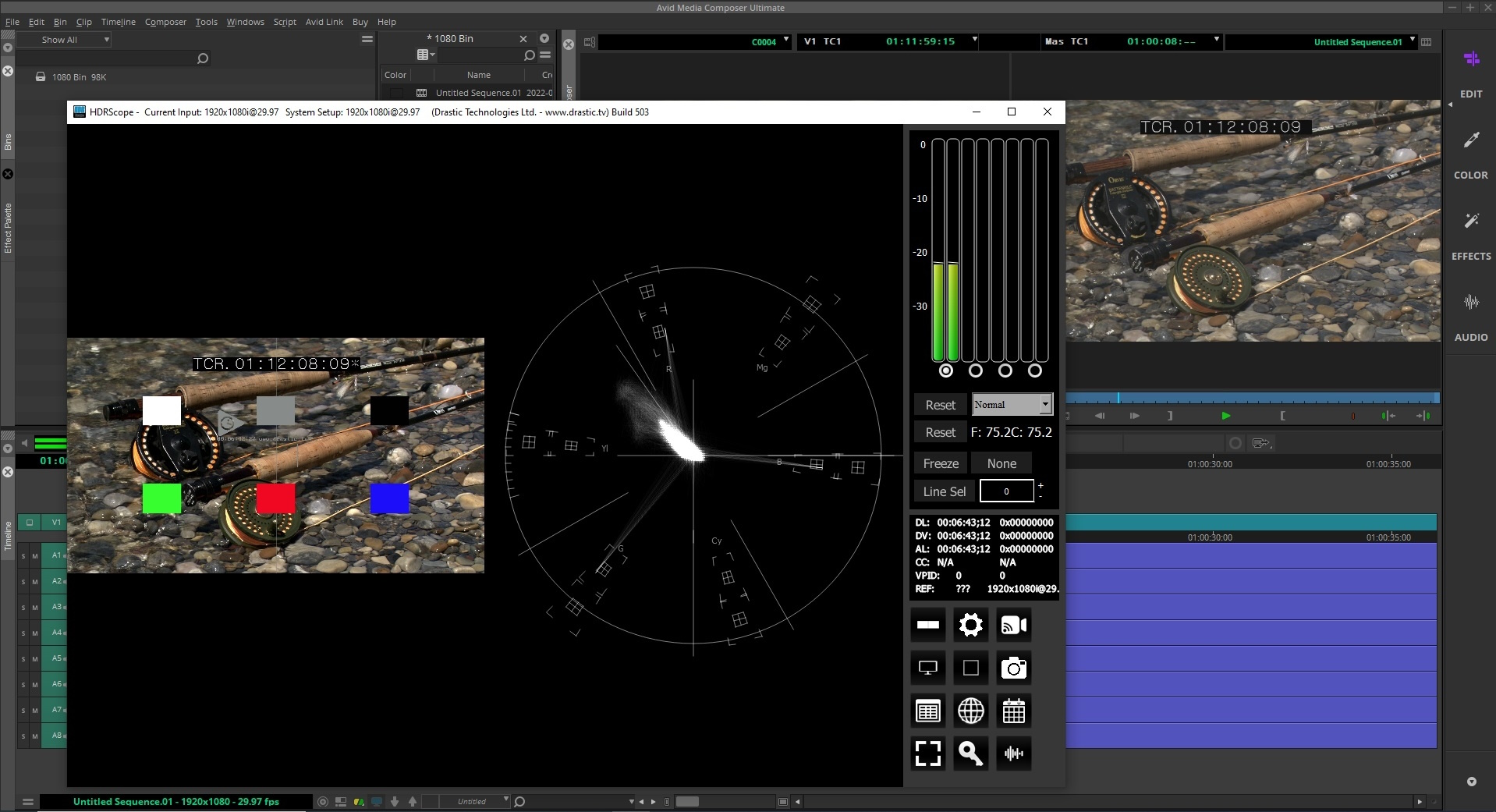Select fourth audio meter channel radio button
This screenshot has width=1496, height=812.
[1035, 371]
